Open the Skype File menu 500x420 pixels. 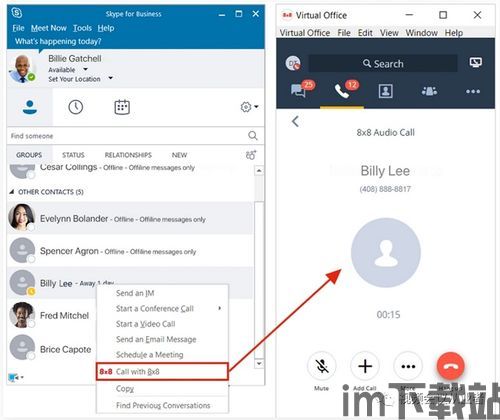point(18,28)
